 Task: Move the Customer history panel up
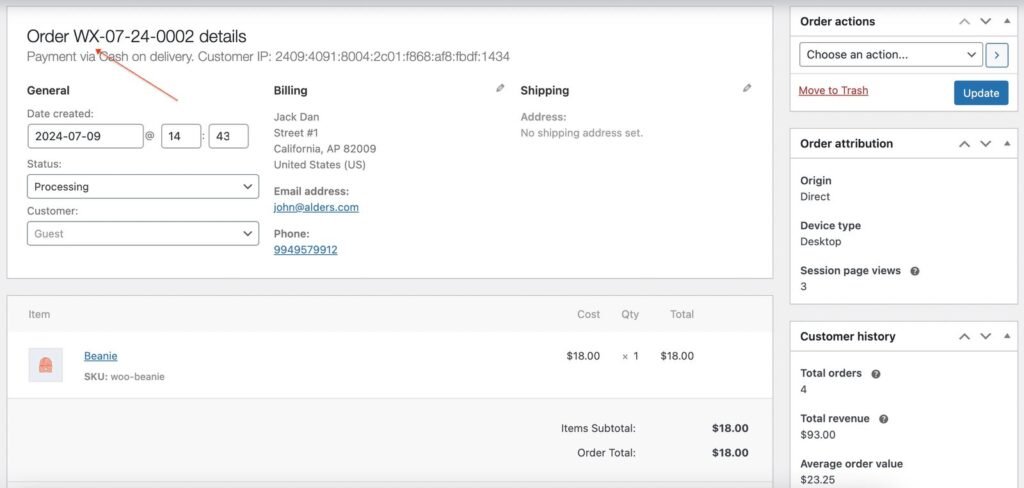click(x=964, y=337)
